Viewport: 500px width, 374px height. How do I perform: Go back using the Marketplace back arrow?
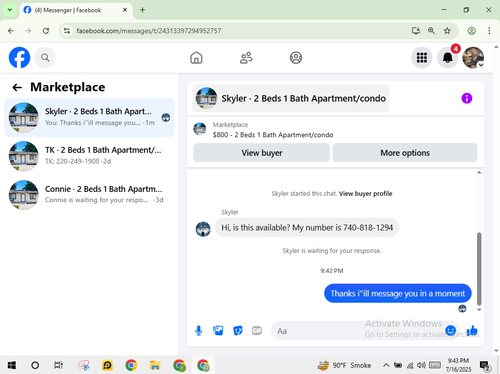[x=17, y=87]
